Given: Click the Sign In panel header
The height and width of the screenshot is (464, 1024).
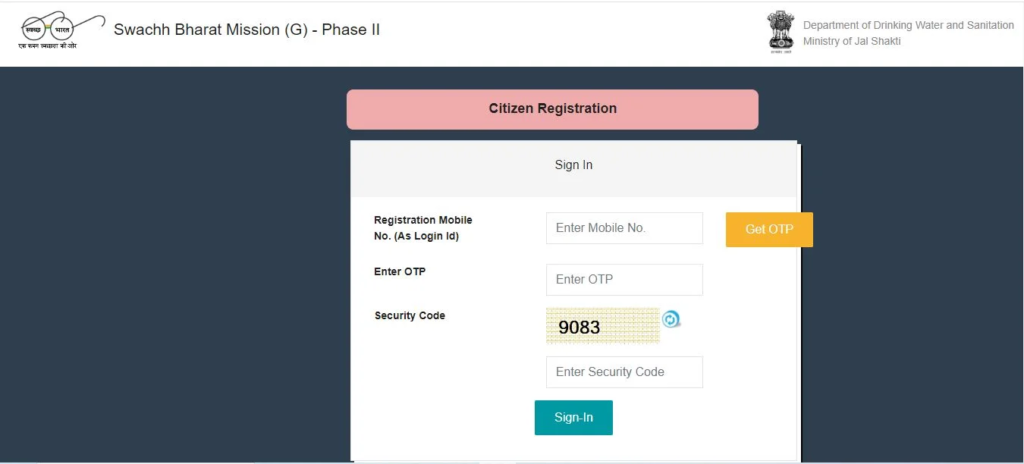Looking at the screenshot, I should (573, 166).
